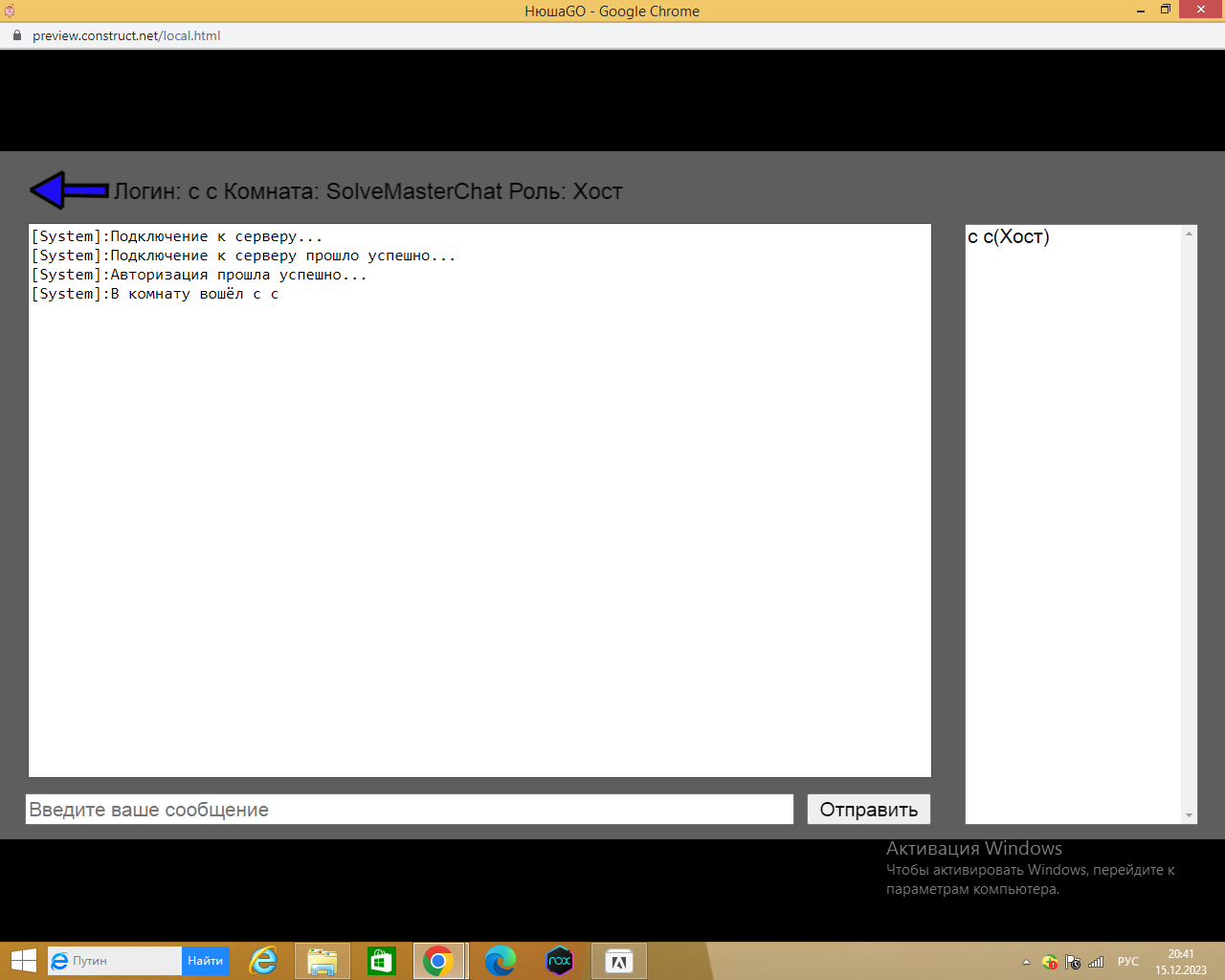1225x980 pixels.
Task: Focus the Введите ваше сообщение input field
Action: (410, 810)
